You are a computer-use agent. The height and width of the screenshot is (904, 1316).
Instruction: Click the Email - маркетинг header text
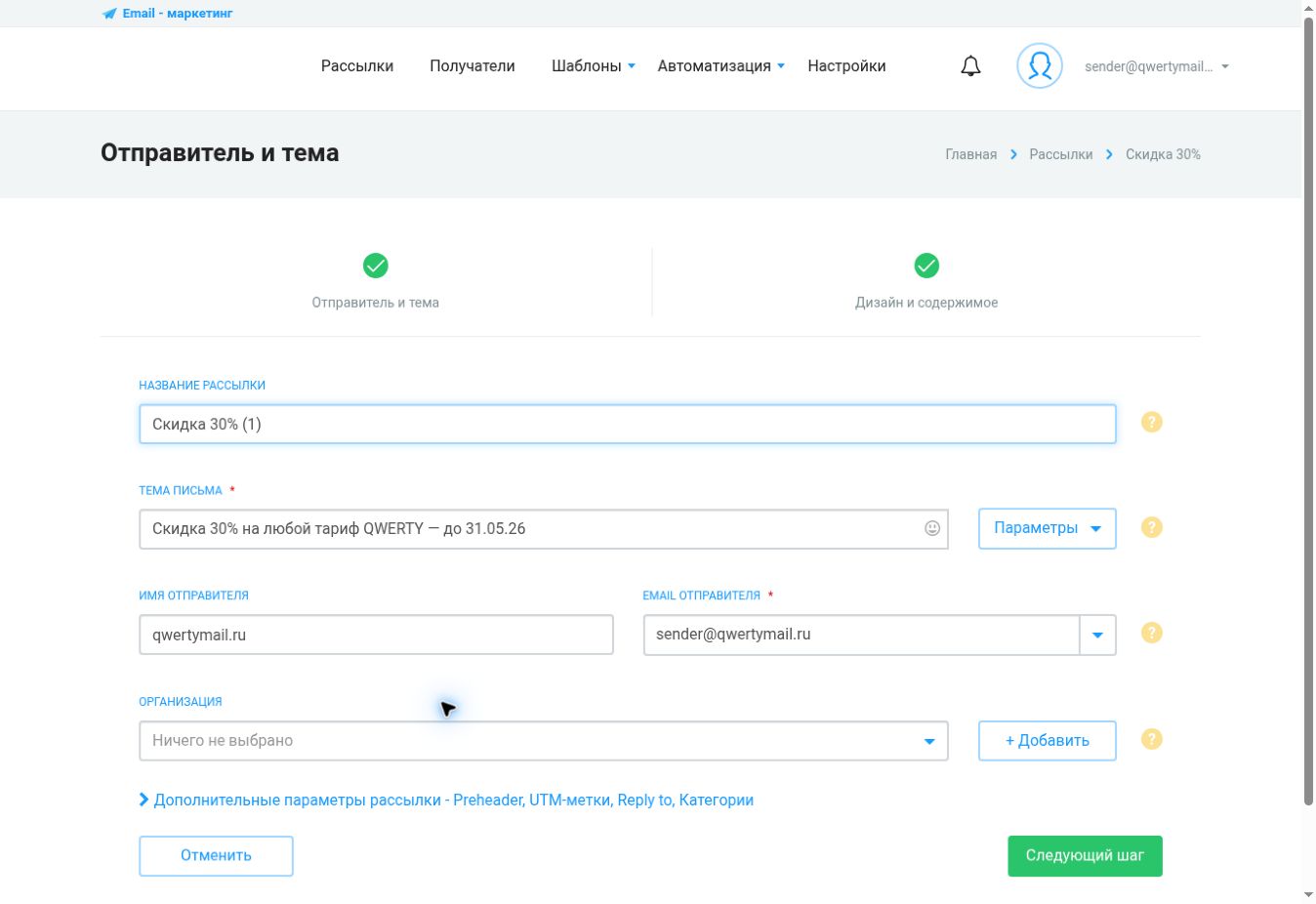pyautogui.click(x=178, y=14)
